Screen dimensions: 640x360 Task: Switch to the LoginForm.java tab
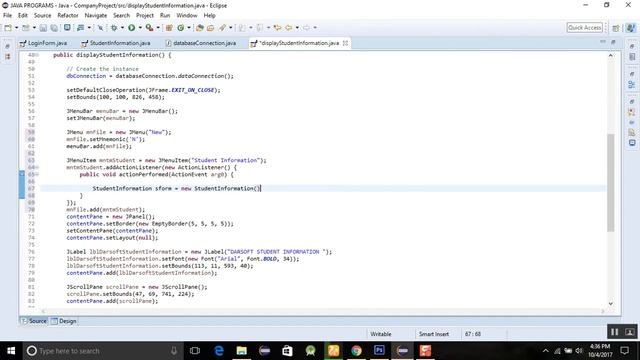click(x=43, y=43)
